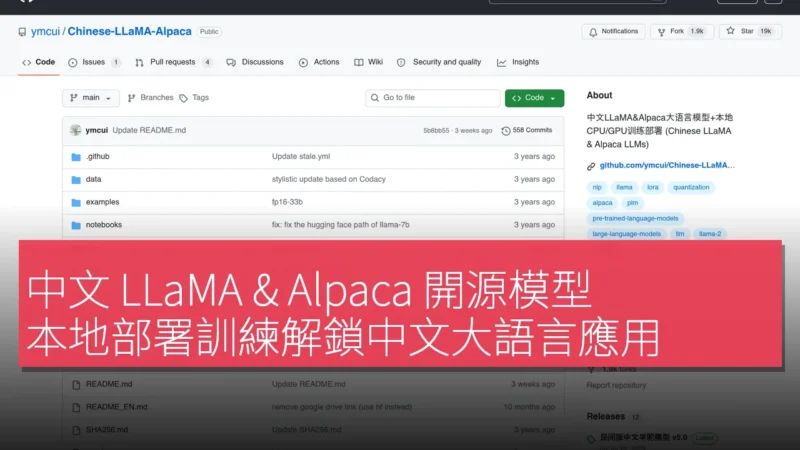Viewport: 800px width, 450px height.
Task: Open the README.md file
Action: [x=109, y=384]
